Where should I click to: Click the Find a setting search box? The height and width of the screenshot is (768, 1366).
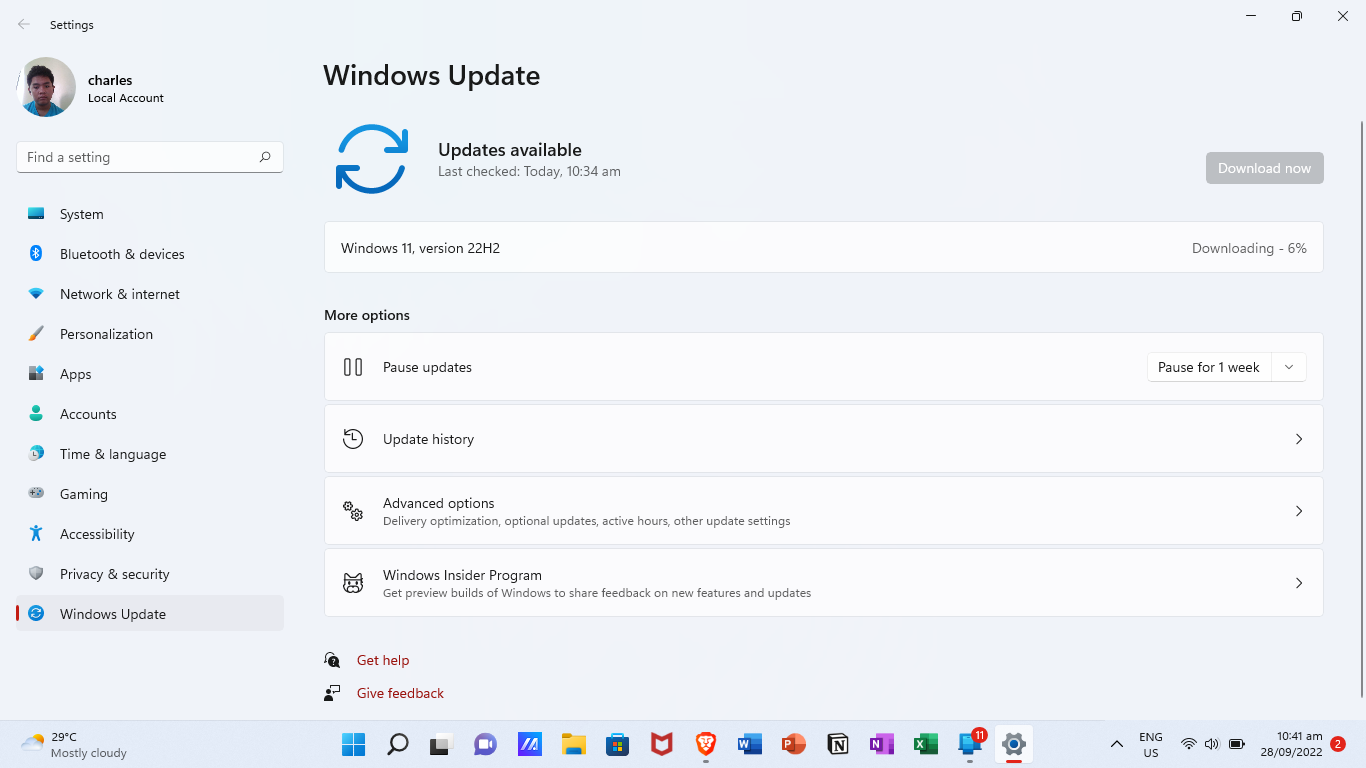150,157
